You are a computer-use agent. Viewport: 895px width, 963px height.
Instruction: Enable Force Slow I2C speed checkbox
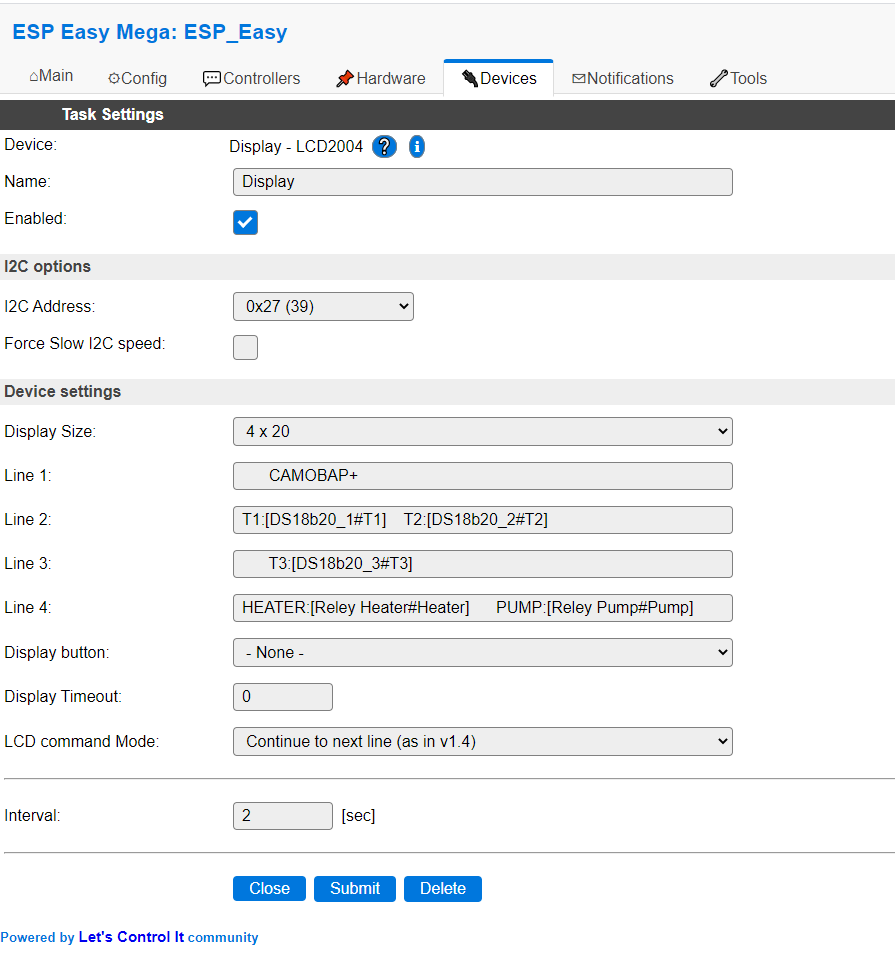tap(245, 348)
